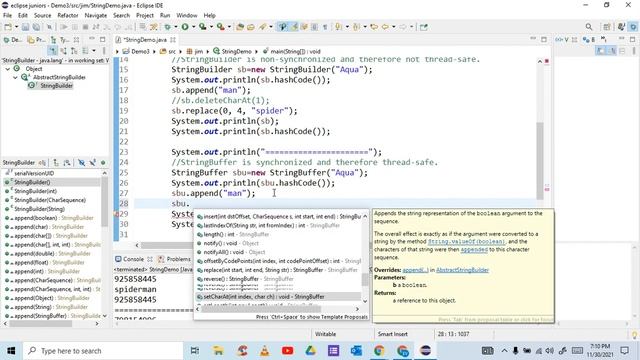640x360 pixels.
Task: Expand the Demo3 breadcrumb arrow
Action: pos(154,52)
